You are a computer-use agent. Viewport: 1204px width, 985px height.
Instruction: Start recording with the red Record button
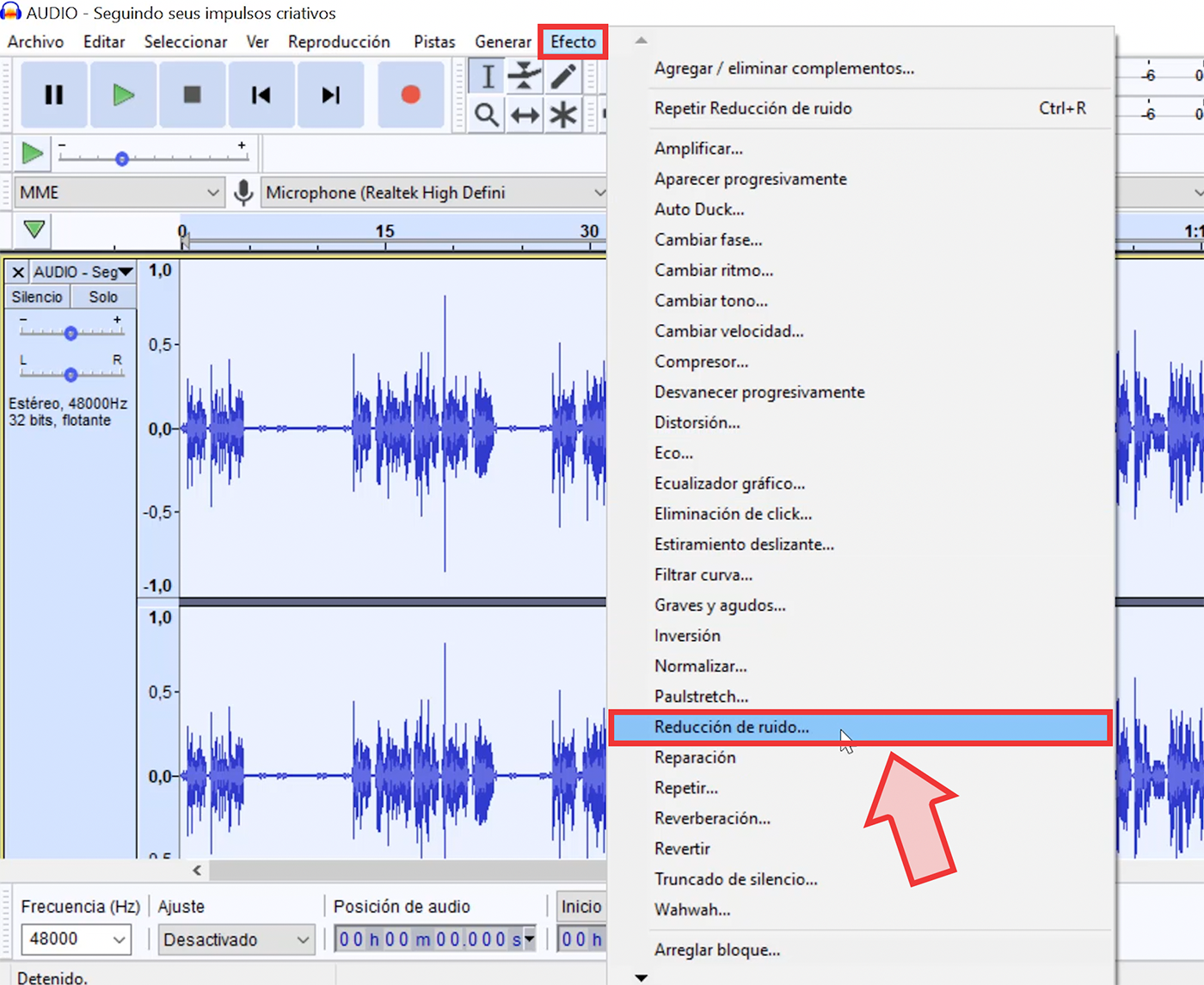coord(411,95)
